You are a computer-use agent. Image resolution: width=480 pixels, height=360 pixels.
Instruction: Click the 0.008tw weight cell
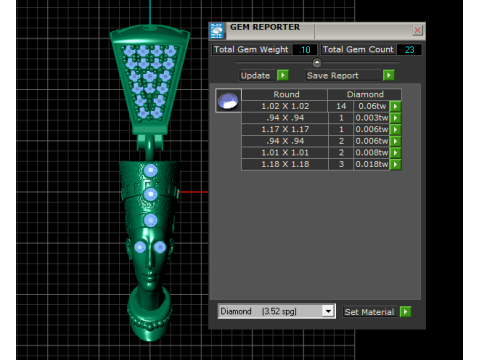pyautogui.click(x=372, y=153)
